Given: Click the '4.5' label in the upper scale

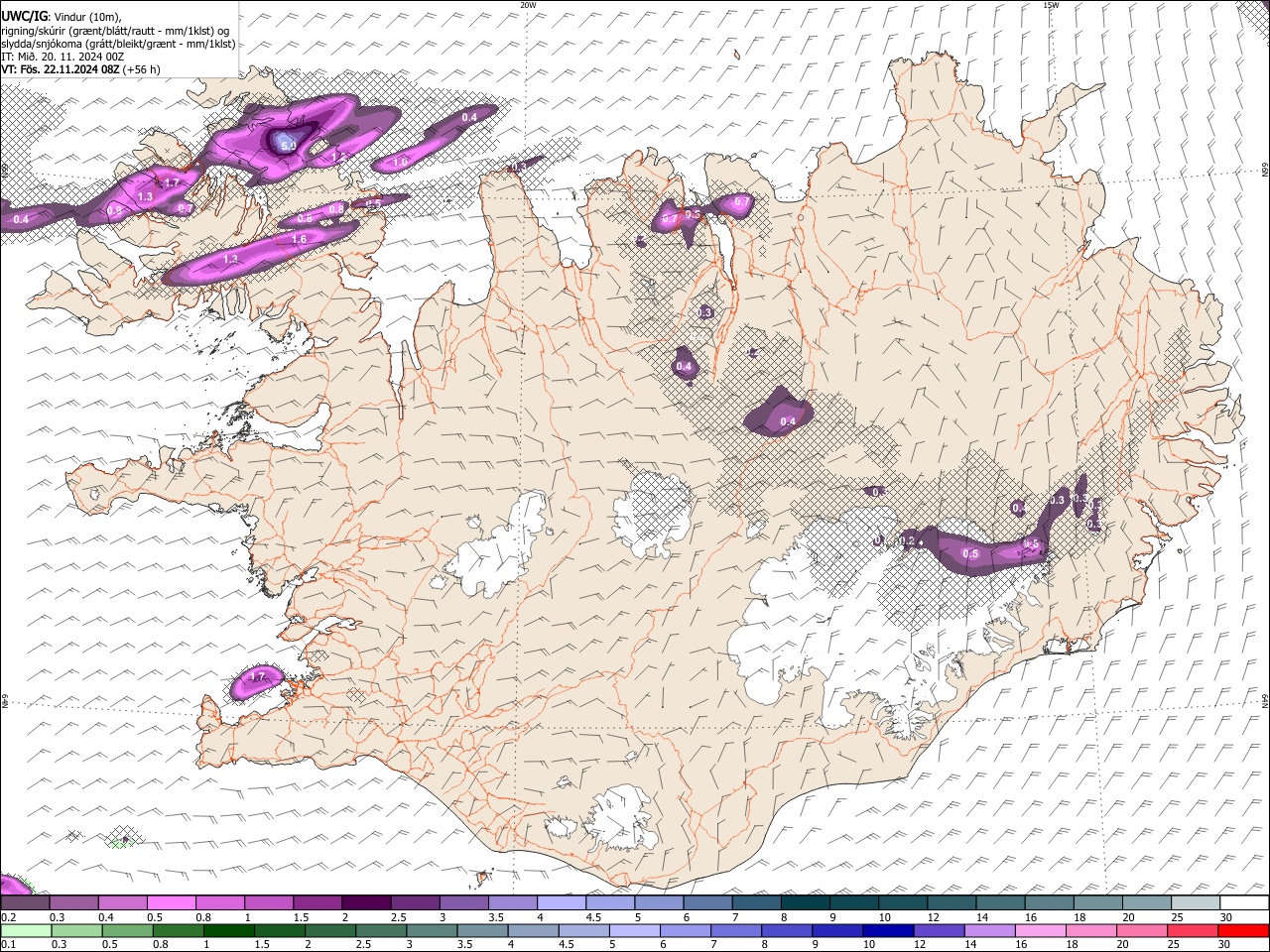Looking at the screenshot, I should point(593,917).
